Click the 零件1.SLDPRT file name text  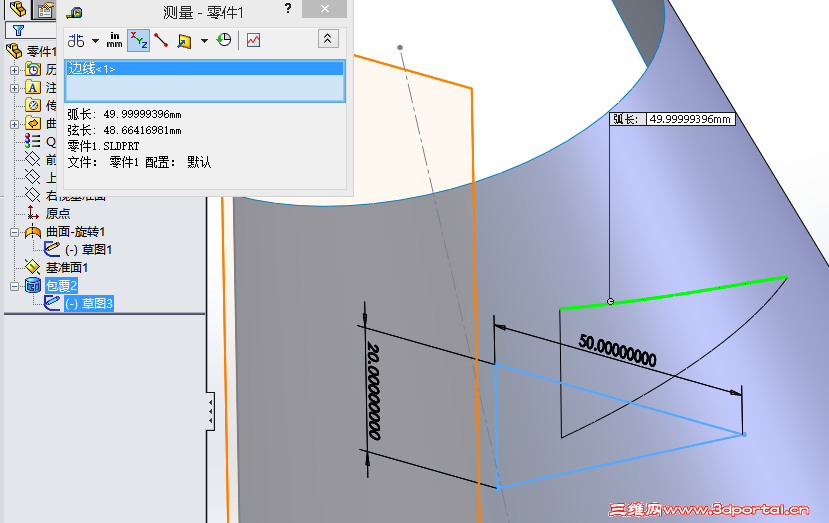pos(104,146)
